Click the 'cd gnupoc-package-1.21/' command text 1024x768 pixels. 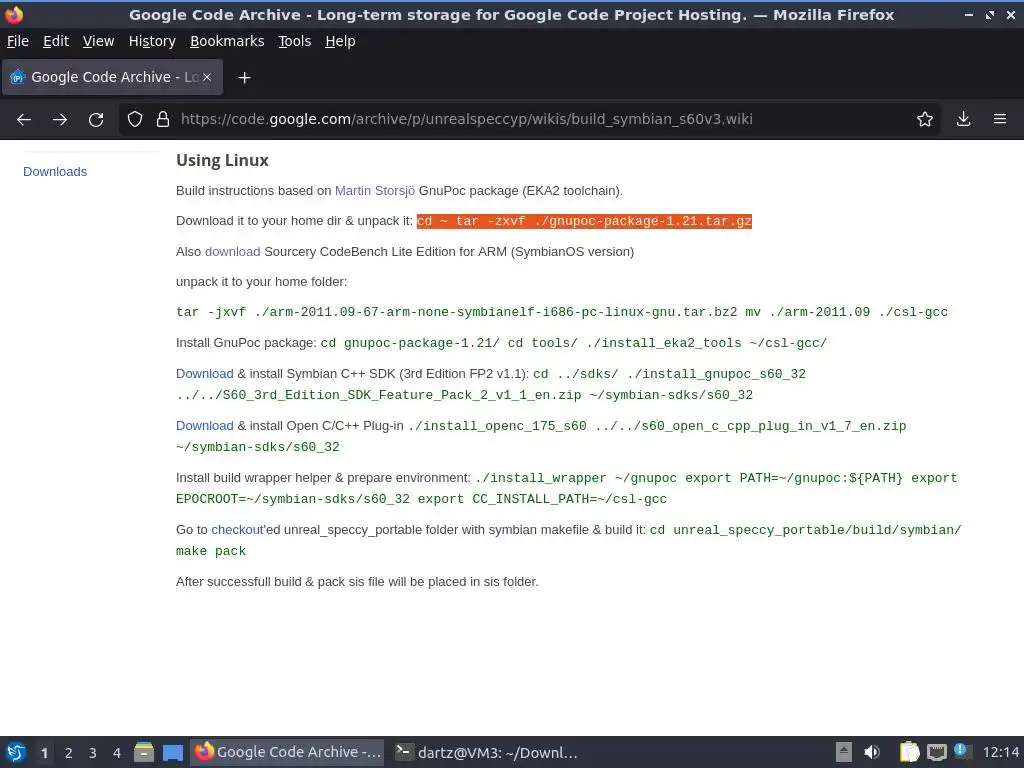coord(410,343)
